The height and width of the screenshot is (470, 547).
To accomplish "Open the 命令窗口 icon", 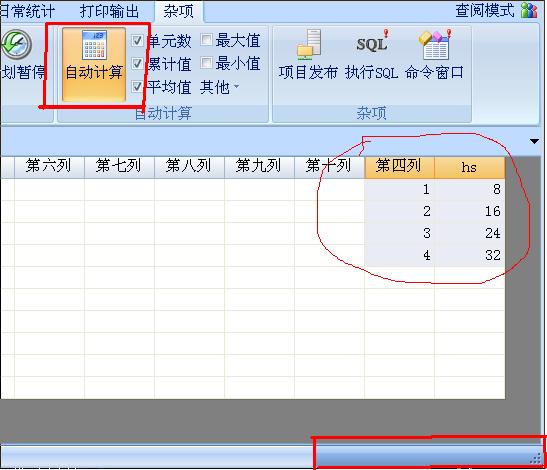I will (435, 45).
